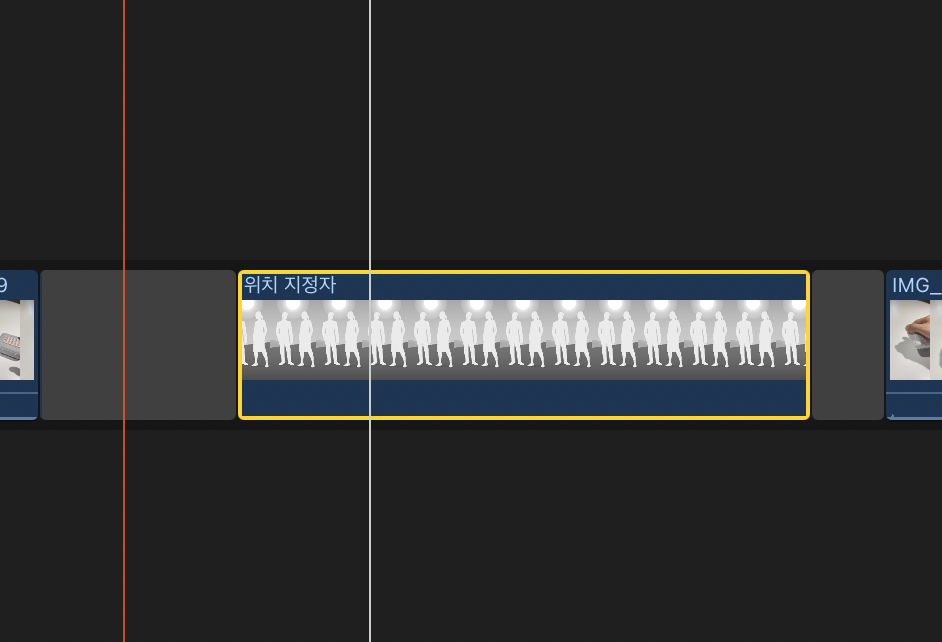This screenshot has width=942, height=642.
Task: Click audio strip under the 9 clip thumbnail
Action: [19, 405]
